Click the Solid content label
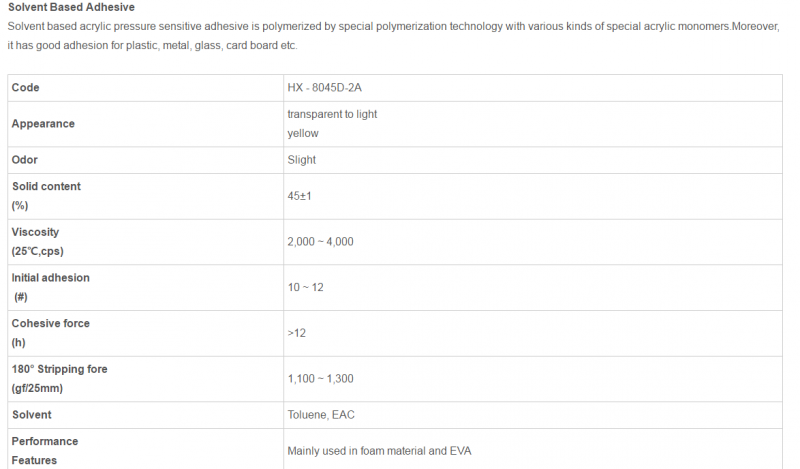The image size is (800, 469). pos(46,196)
